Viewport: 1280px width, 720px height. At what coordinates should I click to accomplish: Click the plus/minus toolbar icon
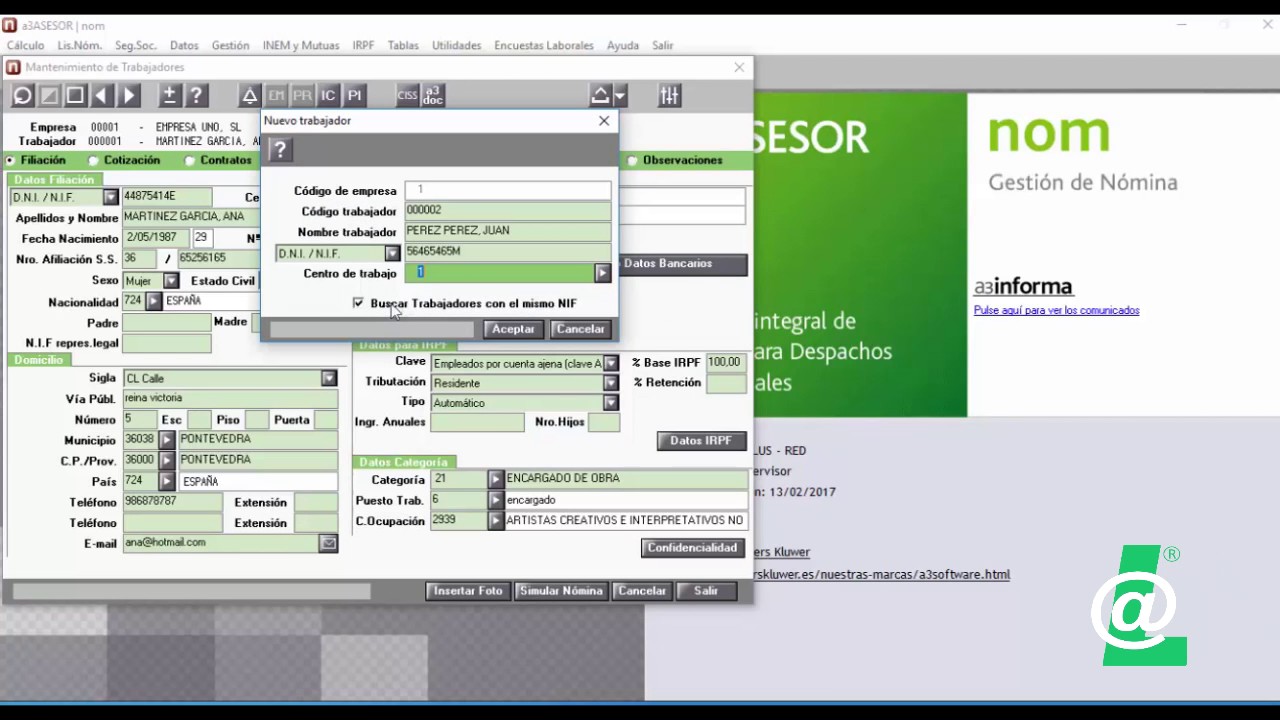click(x=170, y=96)
